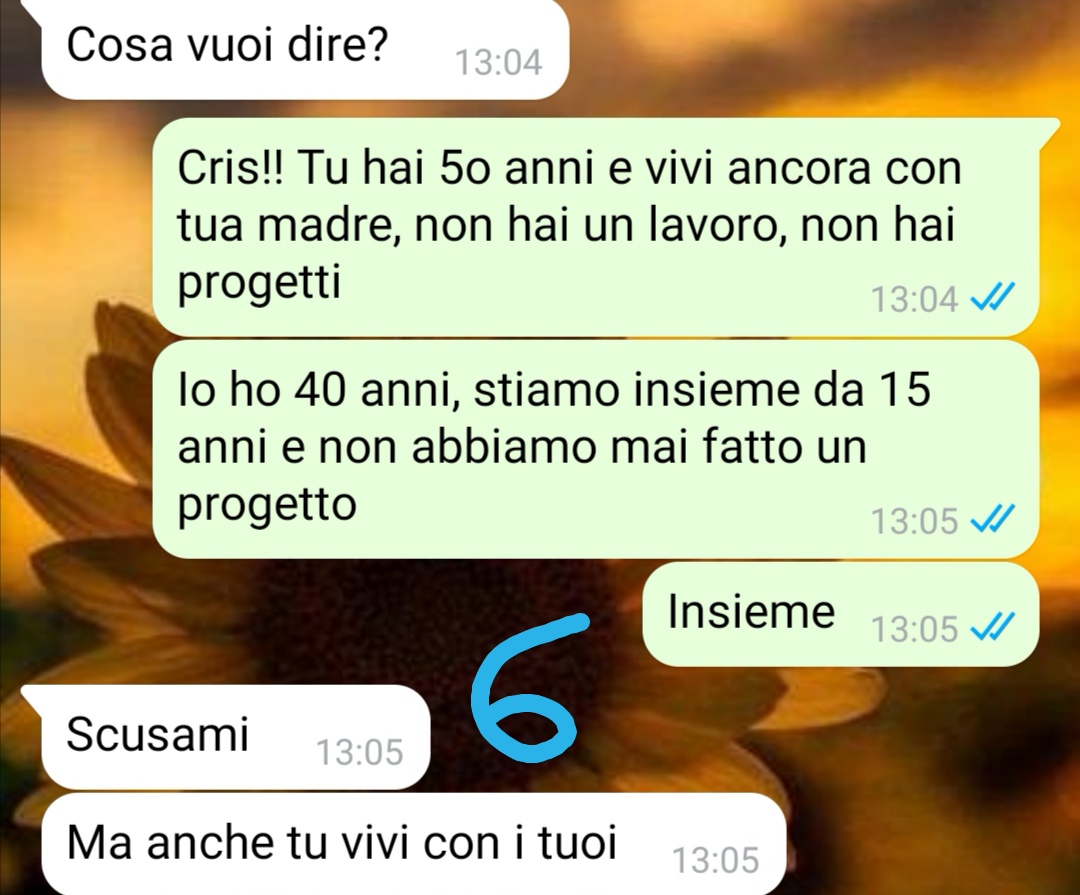This screenshot has width=1080, height=895.
Task: Click the 13:05 timestamp next to 'Scusami'
Action: coord(360,752)
